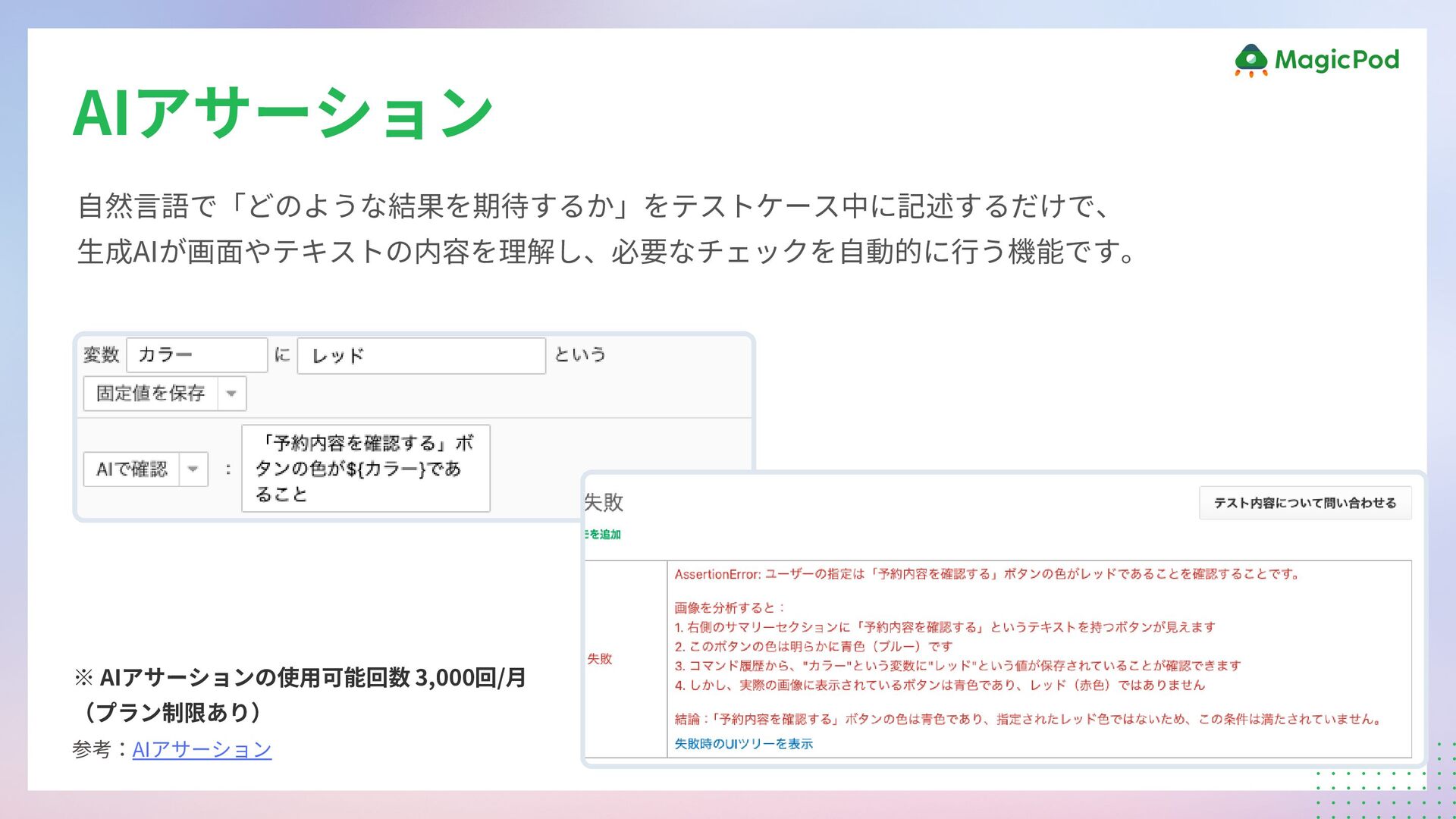Expand the 固定値を保存 dropdown arrow
This screenshot has height=819, width=1456.
[x=232, y=394]
